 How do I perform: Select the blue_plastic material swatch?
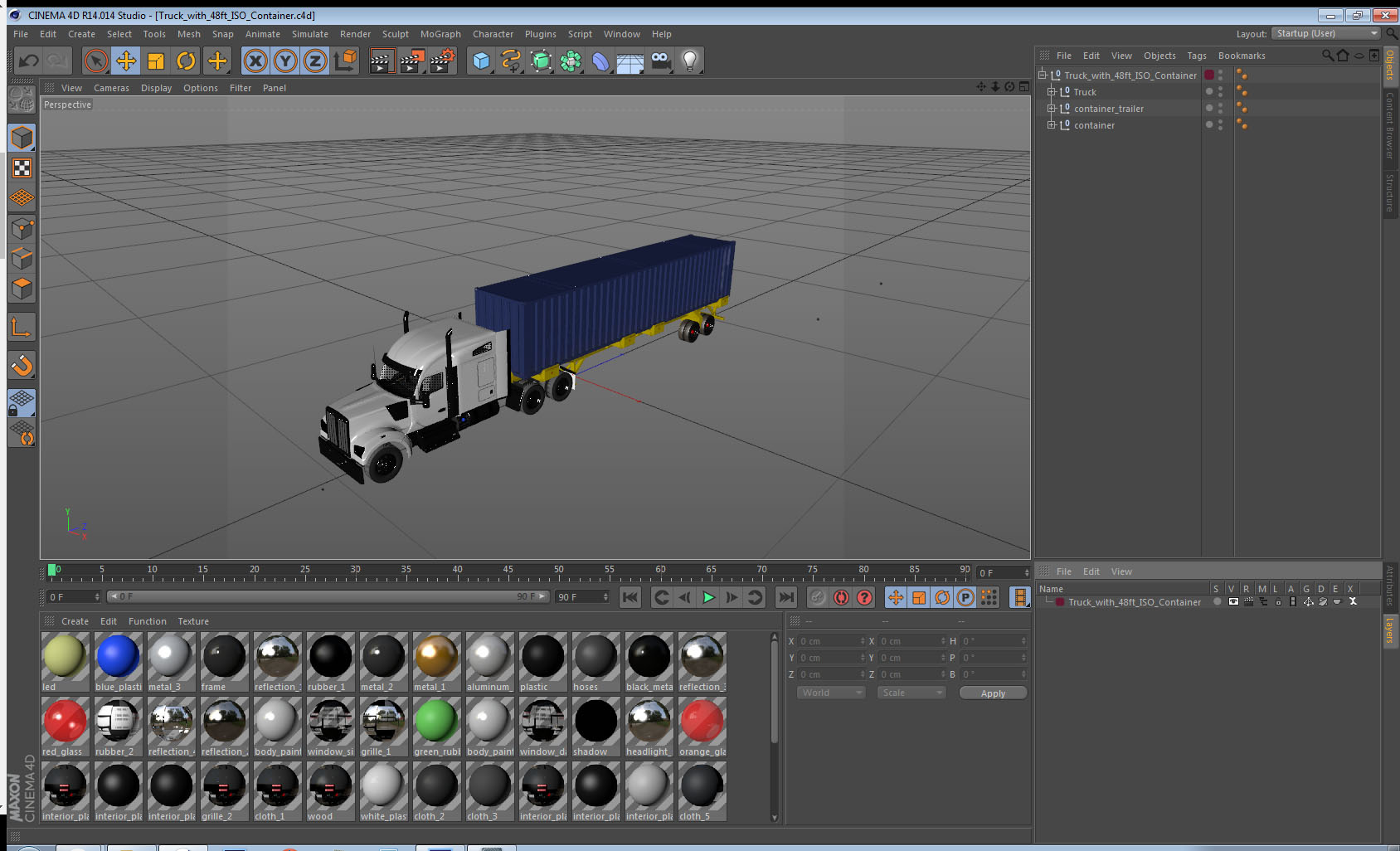(119, 662)
